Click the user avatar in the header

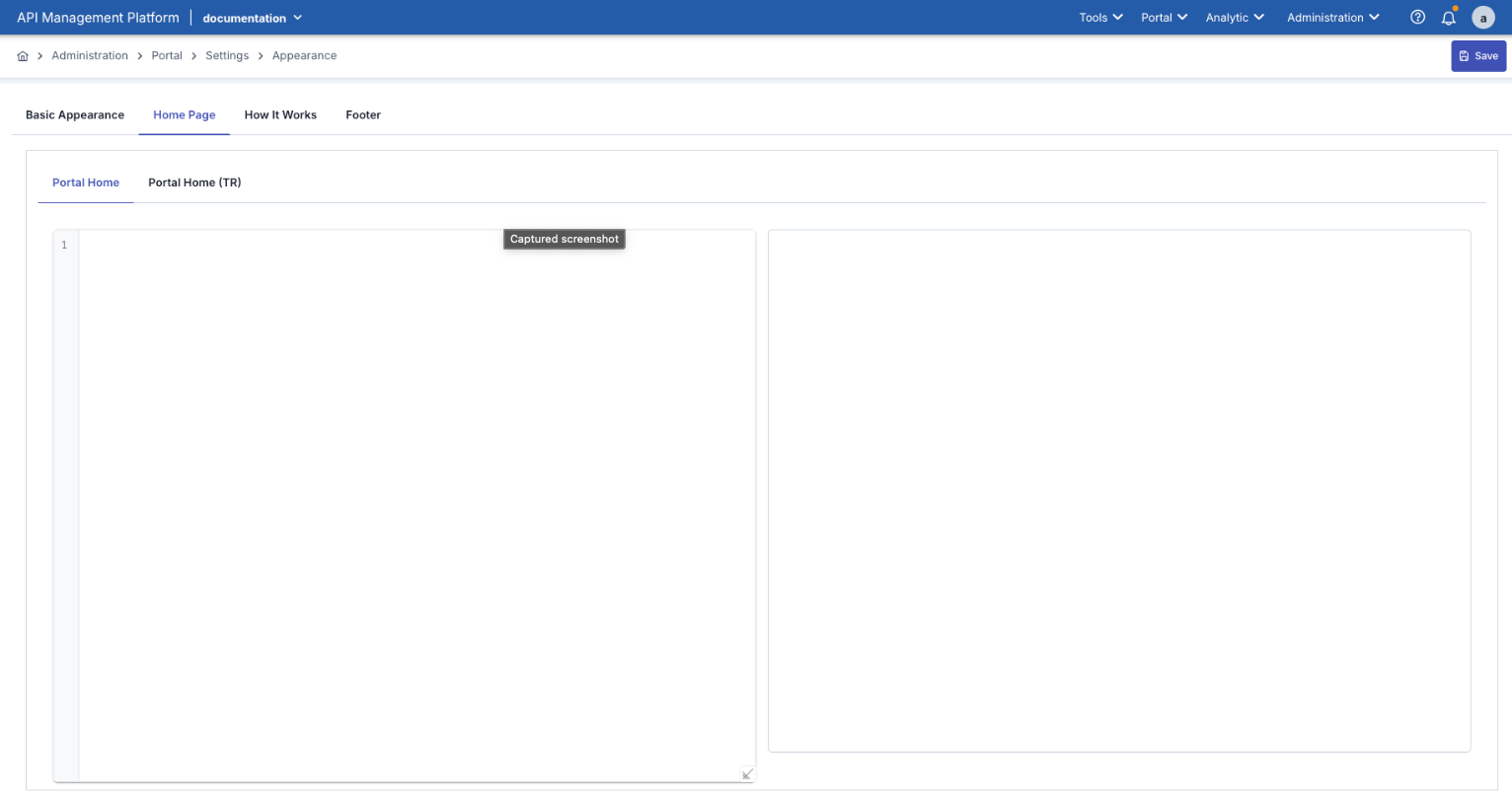[1482, 18]
